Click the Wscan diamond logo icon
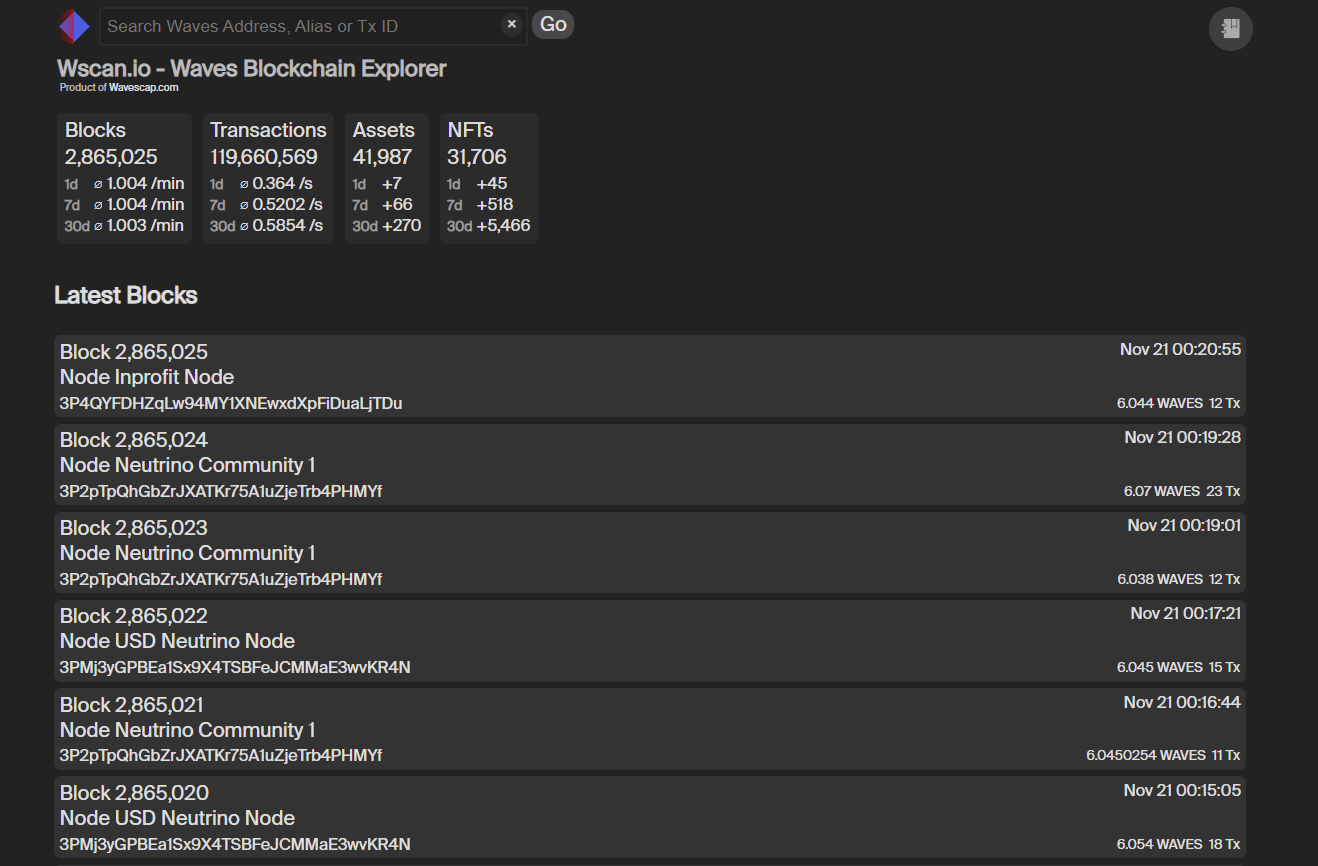This screenshot has width=1318, height=866. pyautogui.click(x=74, y=26)
